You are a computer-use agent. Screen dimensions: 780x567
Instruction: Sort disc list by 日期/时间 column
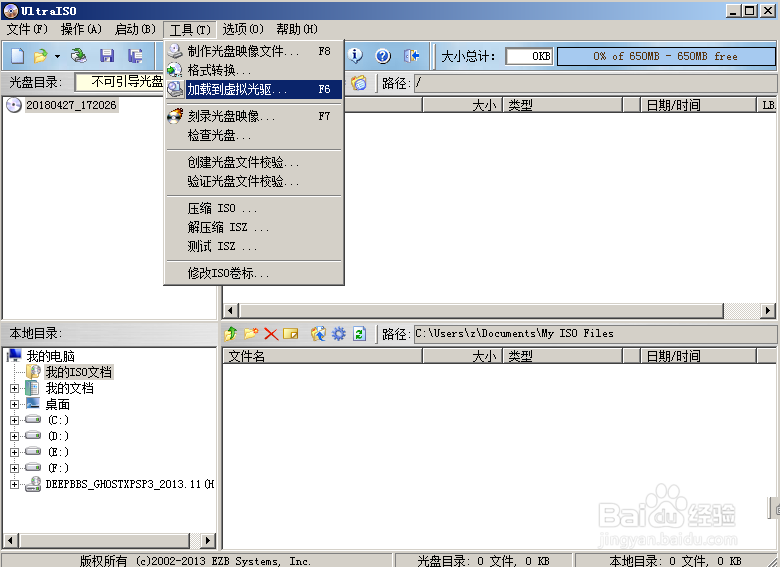point(698,105)
